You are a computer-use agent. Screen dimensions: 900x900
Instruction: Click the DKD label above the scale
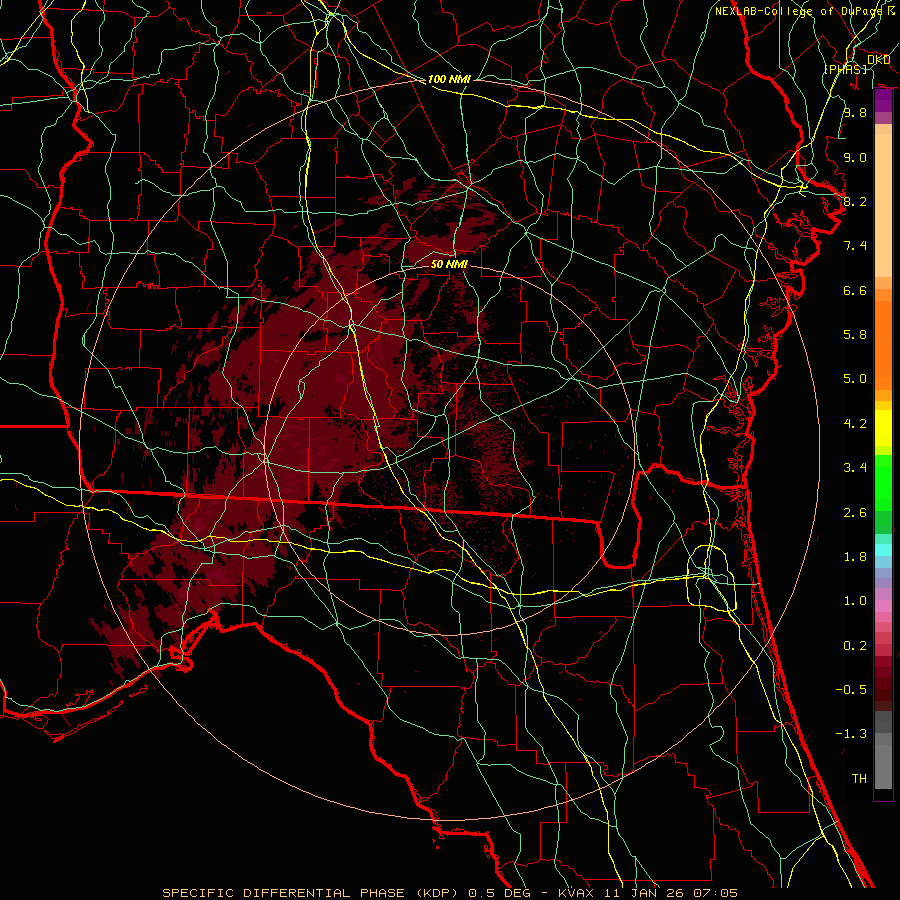point(878,60)
